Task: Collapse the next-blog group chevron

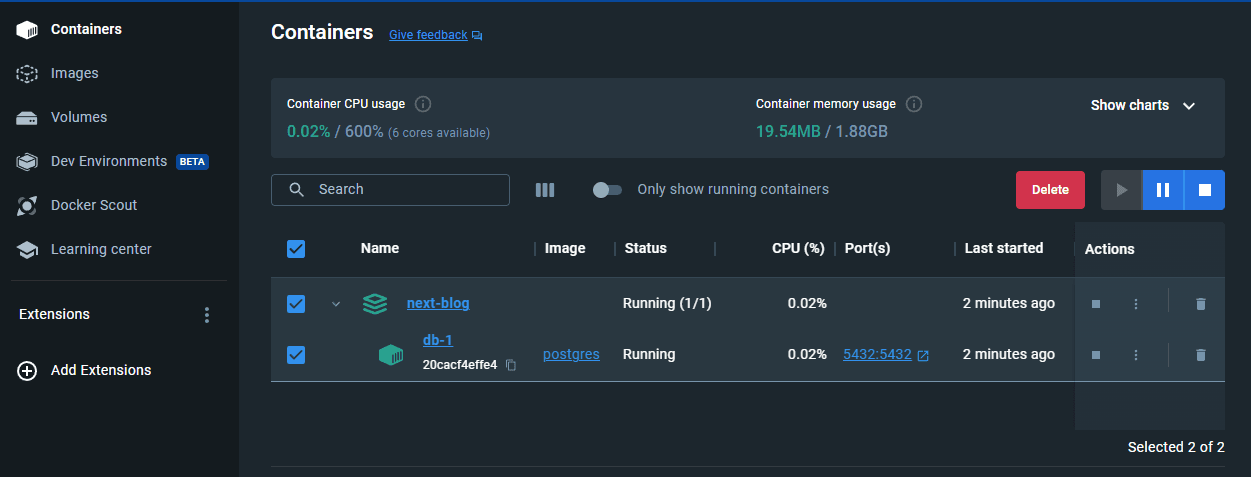Action: point(336,304)
